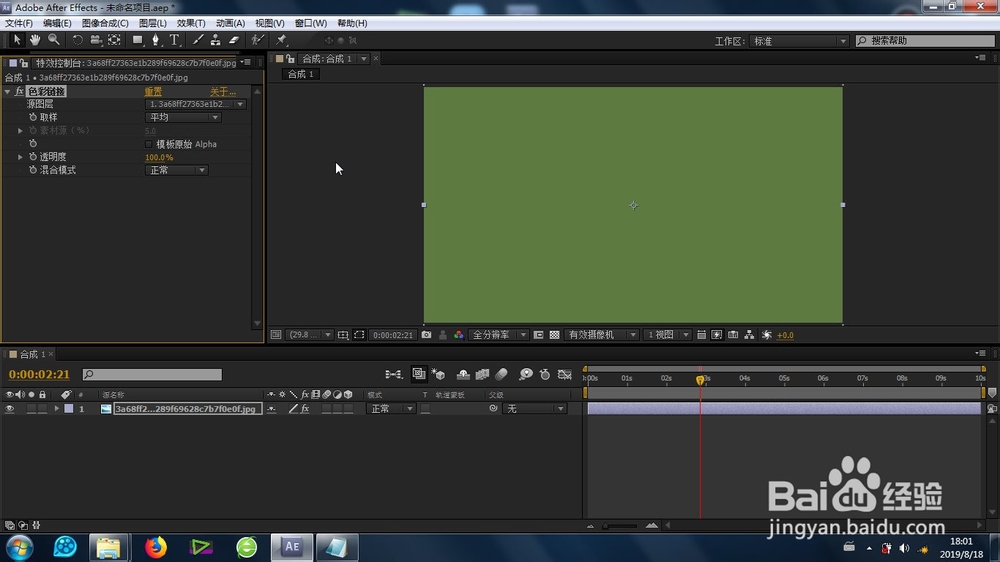Select the Rotation tool
This screenshot has height=562, width=1000.
(77, 40)
